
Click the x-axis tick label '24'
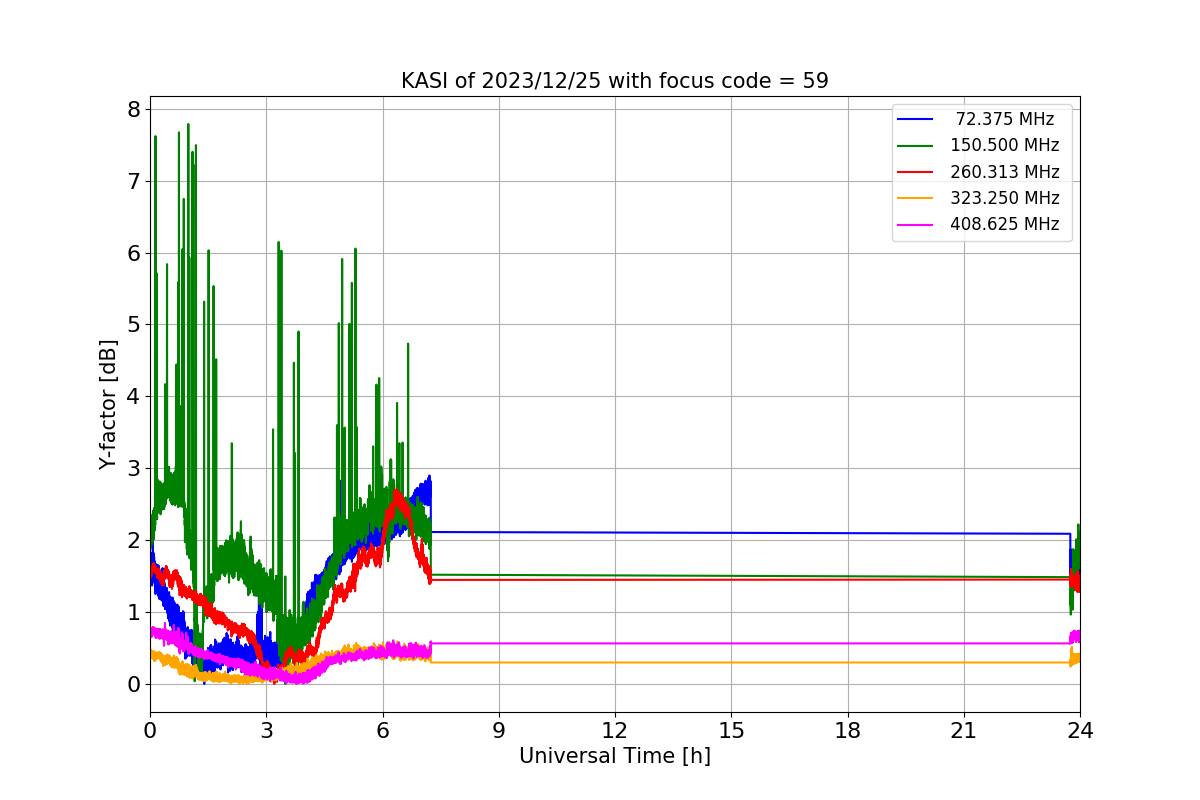pos(1080,731)
